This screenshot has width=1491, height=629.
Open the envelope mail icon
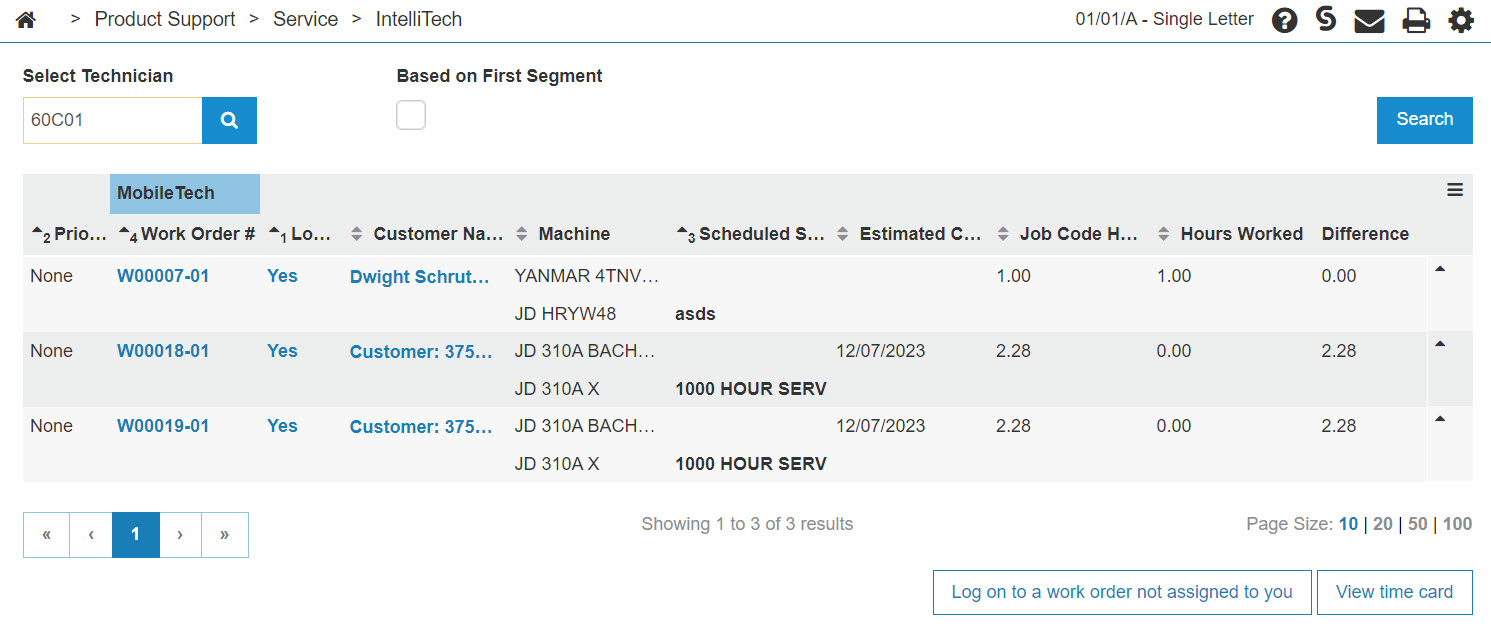(x=1369, y=20)
